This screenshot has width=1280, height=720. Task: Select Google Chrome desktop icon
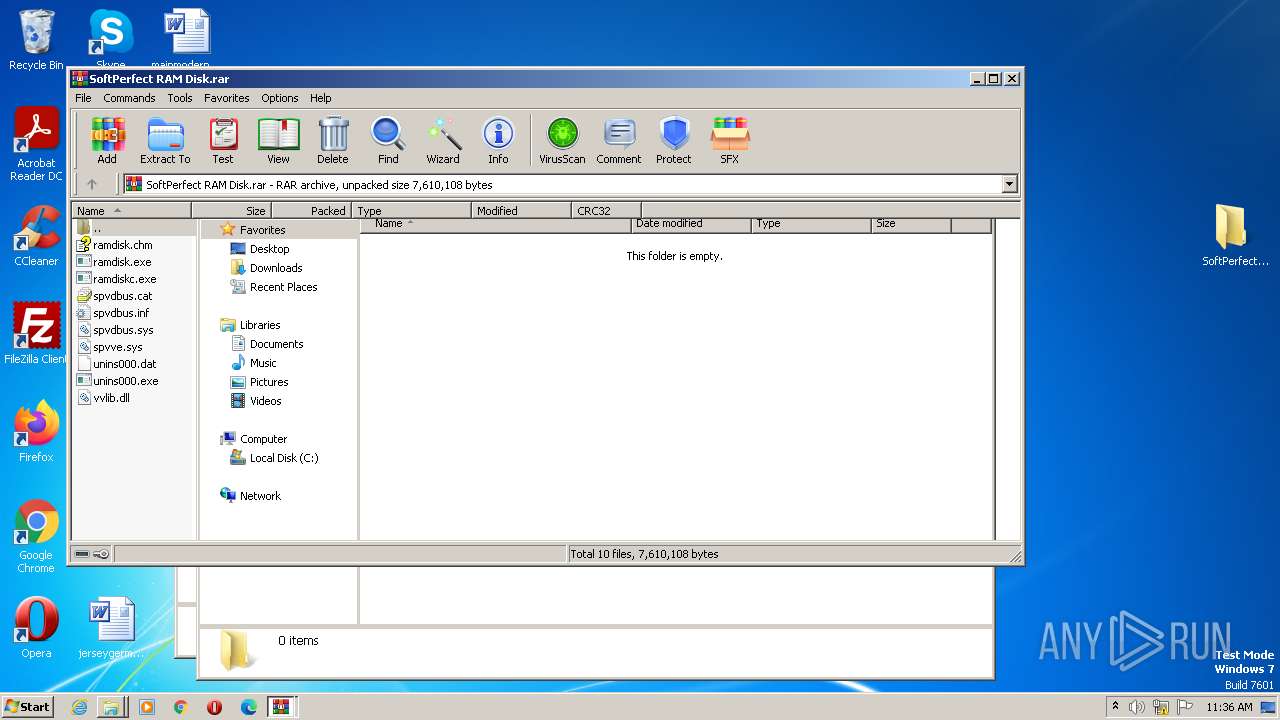pyautogui.click(x=36, y=536)
